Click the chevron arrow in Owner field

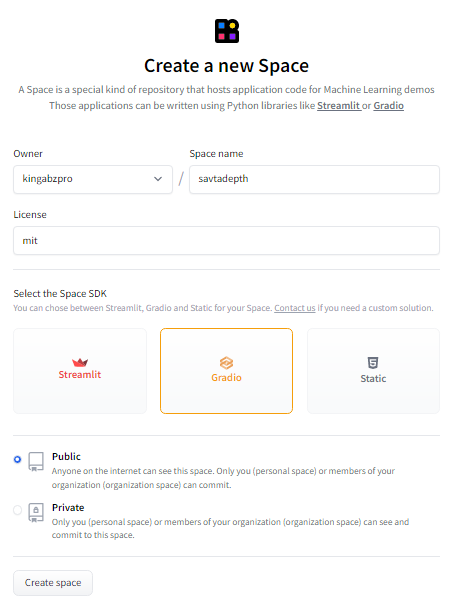(158, 179)
